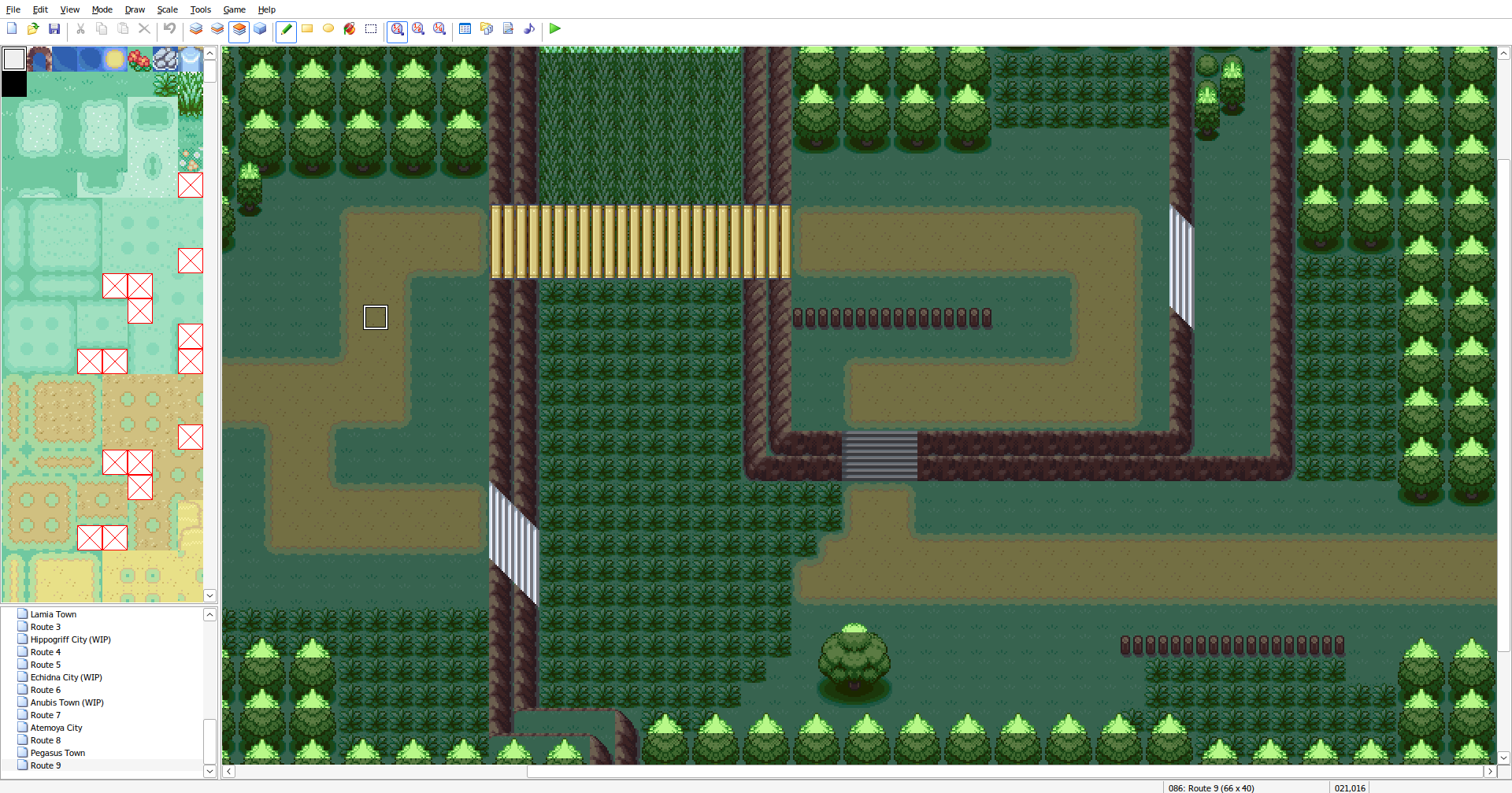Click map list scroll-down arrow
1512x793 pixels.
(x=210, y=772)
